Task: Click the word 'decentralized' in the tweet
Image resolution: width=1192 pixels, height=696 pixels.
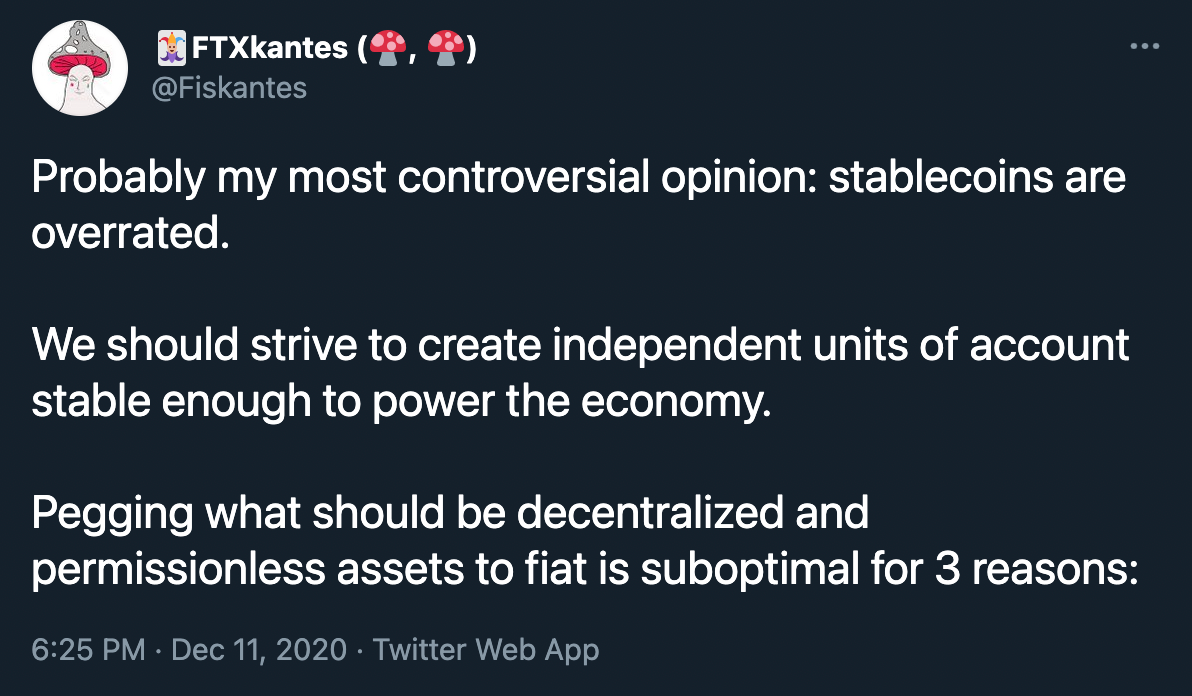Action: [651, 511]
